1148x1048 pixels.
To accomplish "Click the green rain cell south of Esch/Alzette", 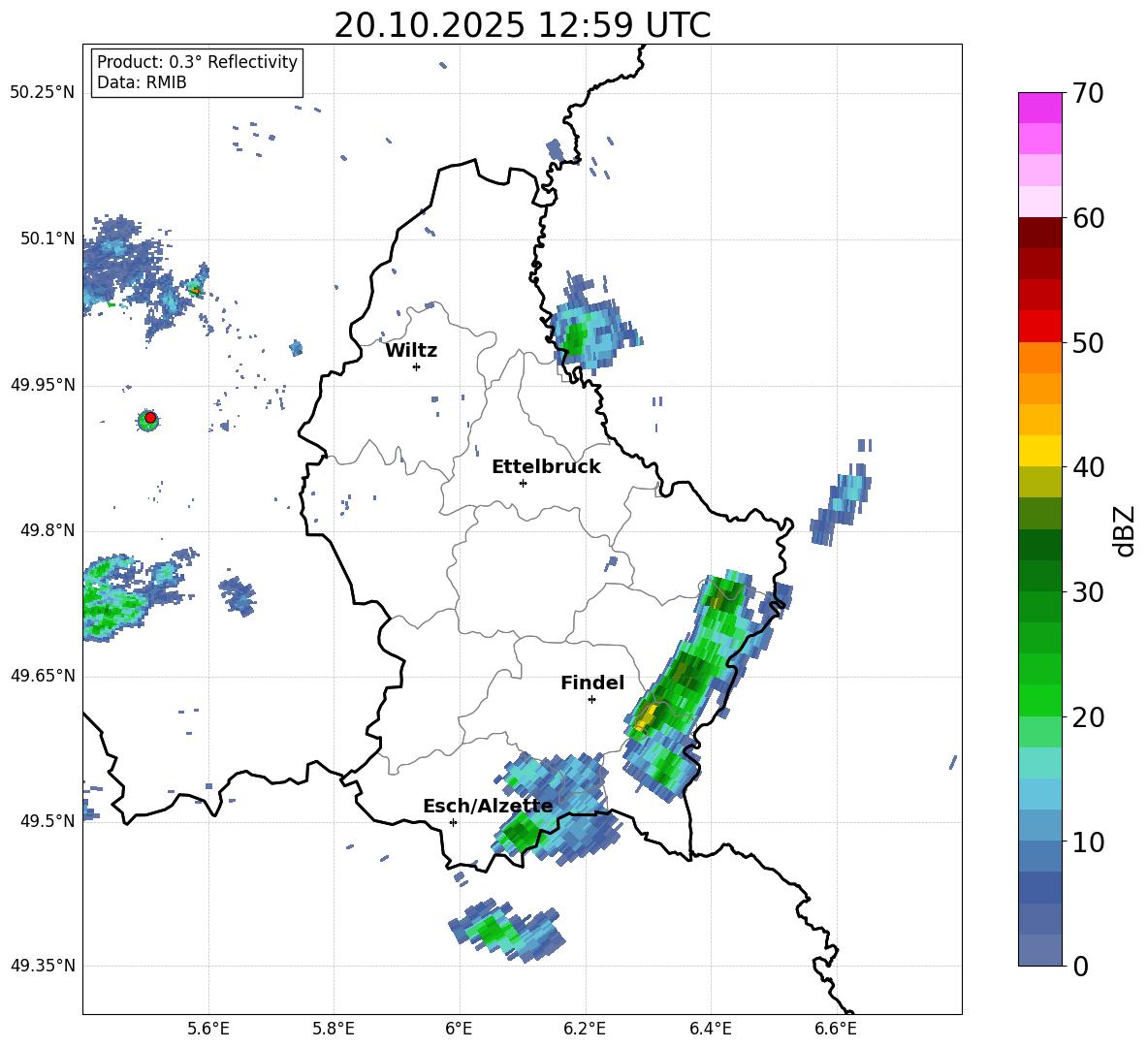I will click(x=507, y=930).
